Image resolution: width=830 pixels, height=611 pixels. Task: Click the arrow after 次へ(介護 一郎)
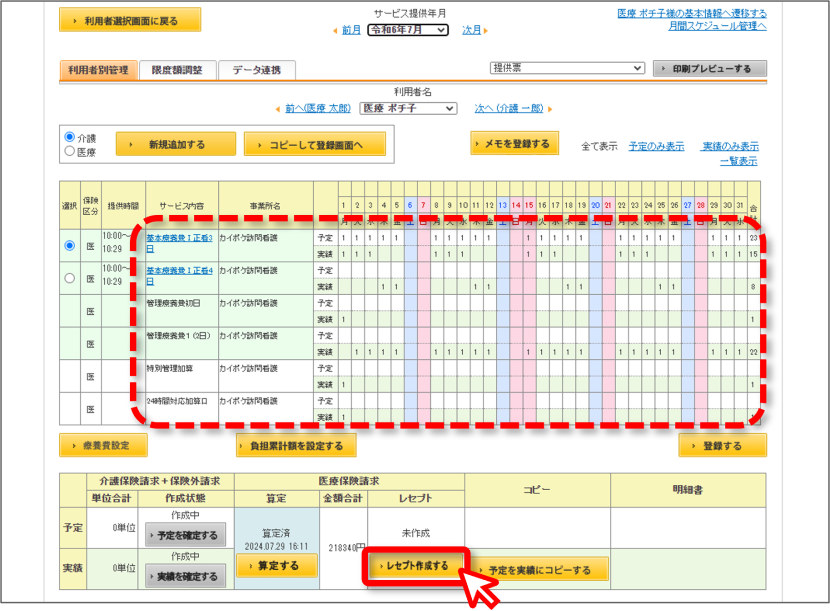pos(550,109)
